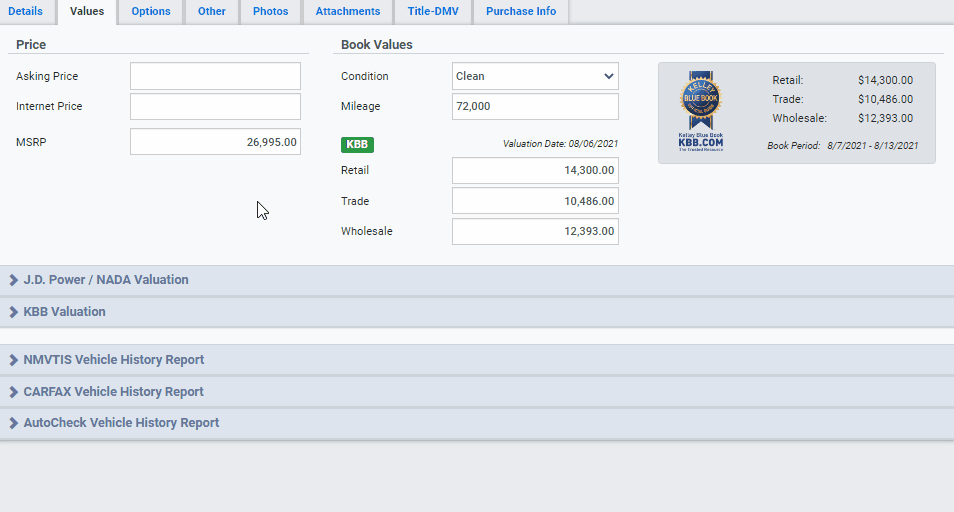Expand the J.D. Power / NADA Valuation section
954x512 pixels.
pyautogui.click(x=106, y=280)
